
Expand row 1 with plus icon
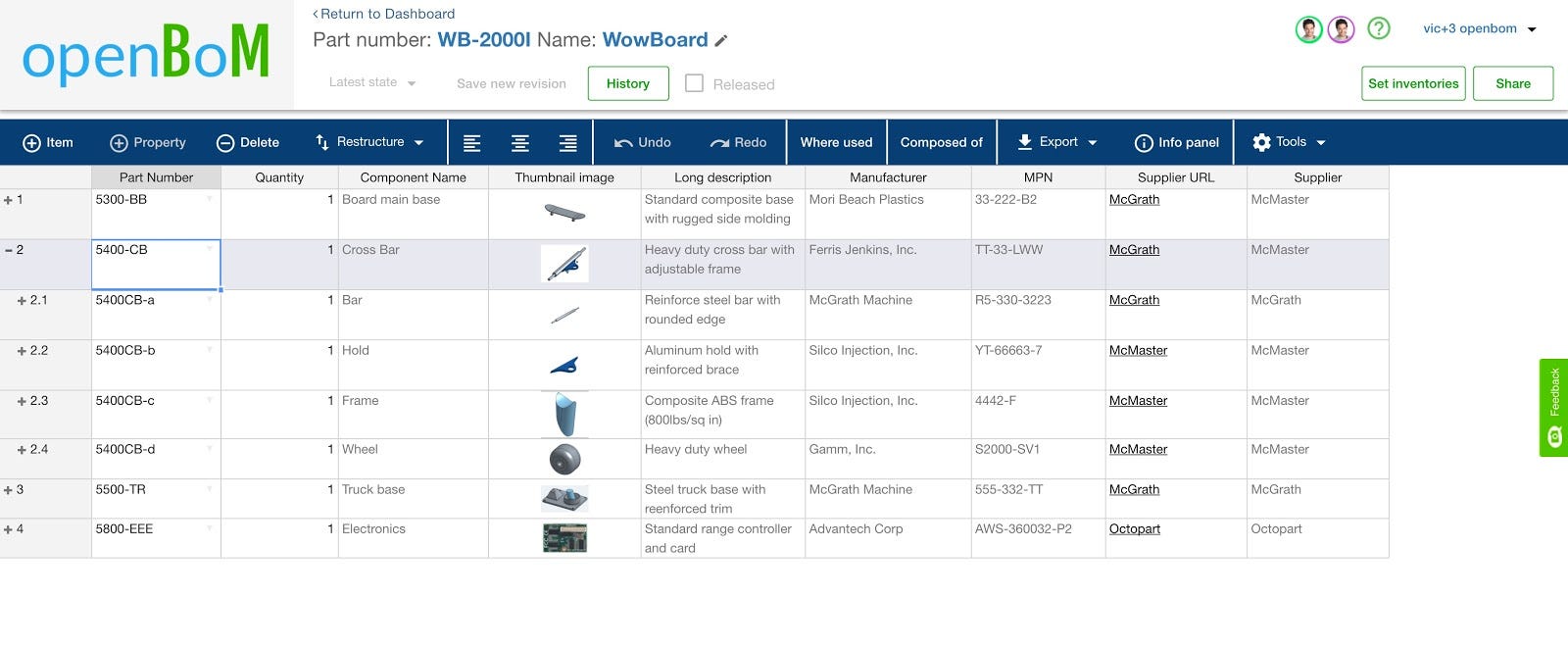tap(9, 200)
